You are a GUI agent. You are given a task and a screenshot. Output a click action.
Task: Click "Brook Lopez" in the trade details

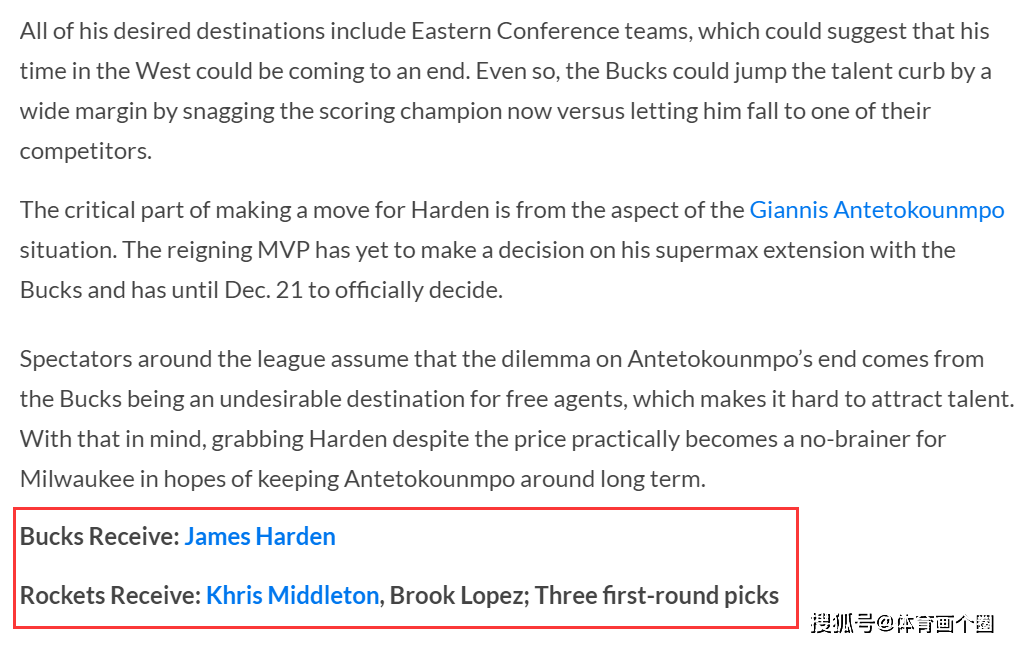[457, 596]
